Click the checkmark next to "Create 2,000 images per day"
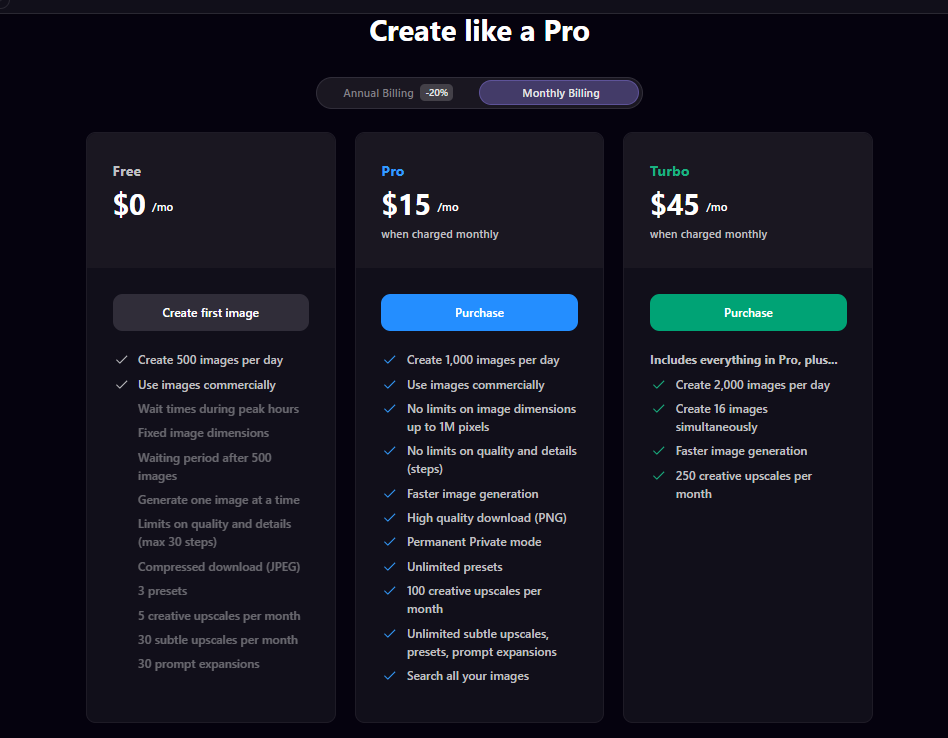 (659, 384)
